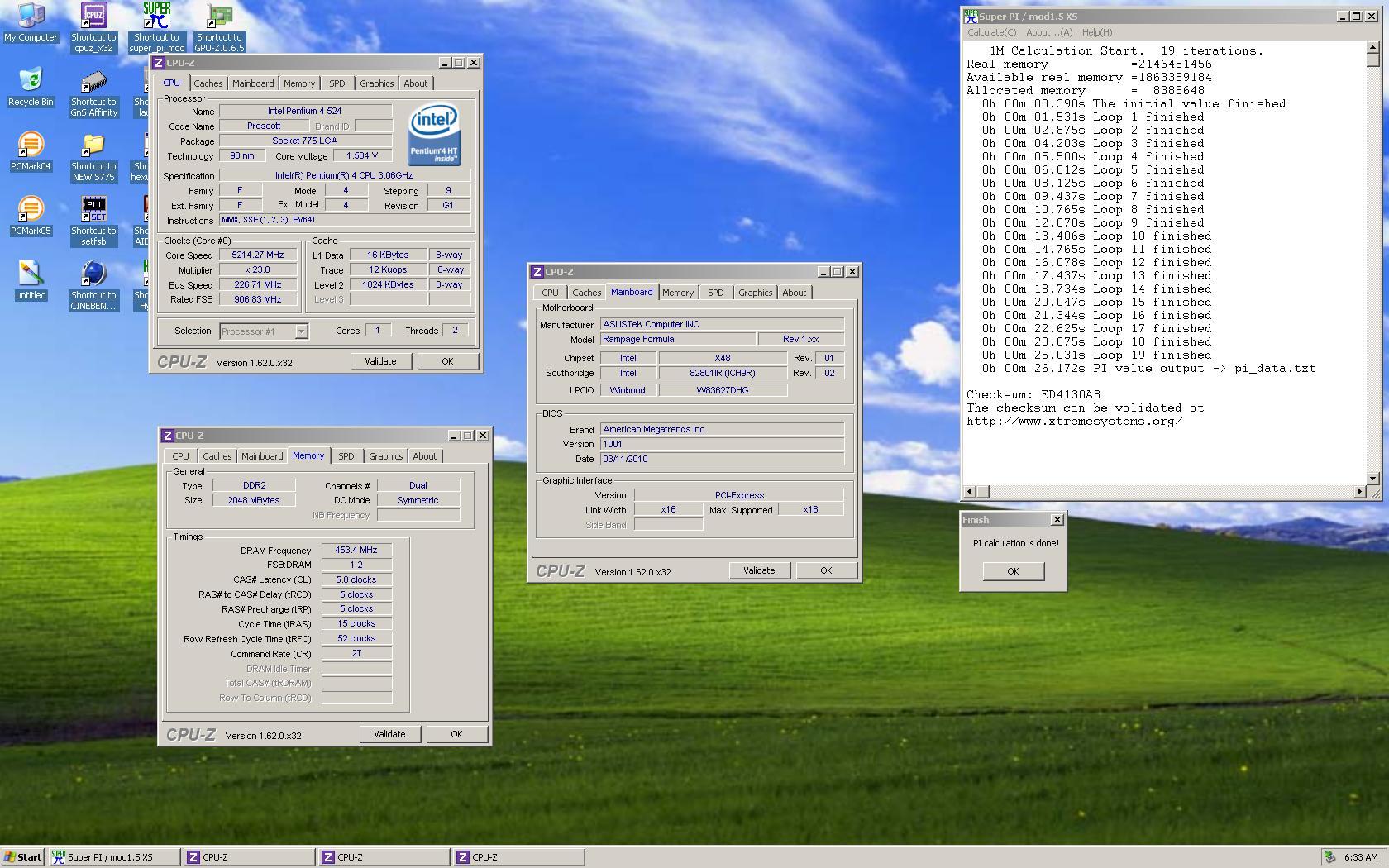This screenshot has width=1389, height=868.
Task: Click the CPU-Z Mainboard window title icon
Action: coord(537,272)
